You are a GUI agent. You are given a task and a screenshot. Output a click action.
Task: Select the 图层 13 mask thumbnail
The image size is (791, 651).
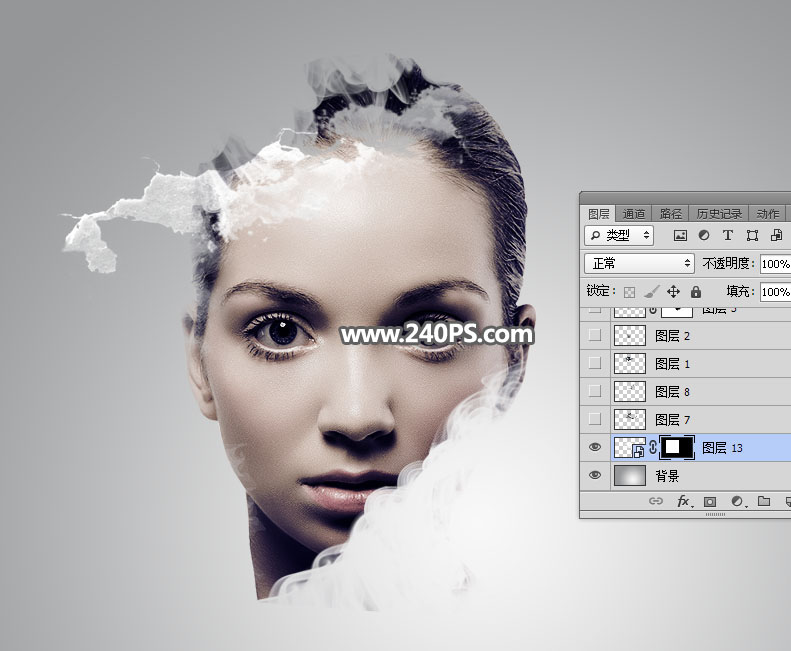[x=677, y=448]
